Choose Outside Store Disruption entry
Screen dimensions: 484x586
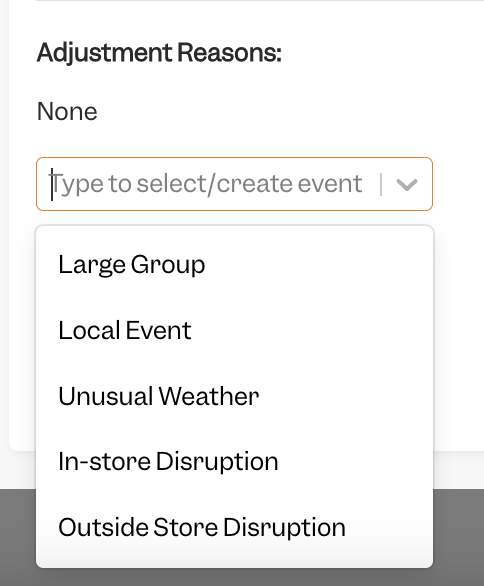pos(234,527)
